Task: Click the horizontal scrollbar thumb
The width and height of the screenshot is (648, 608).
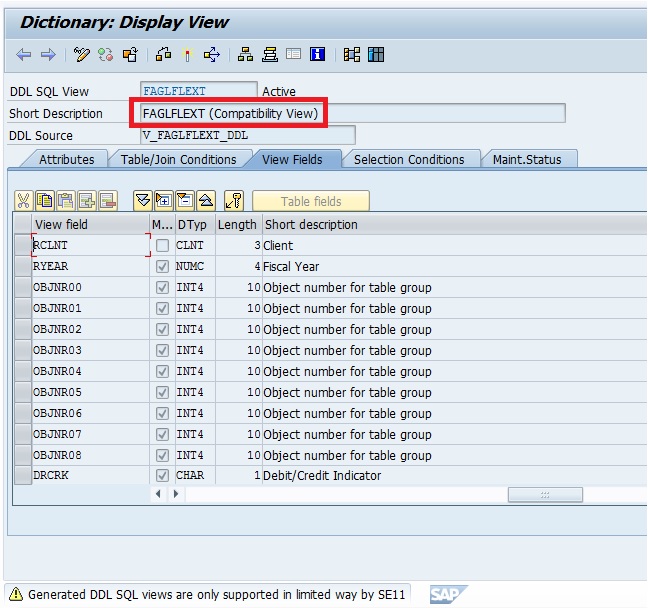Action: pyautogui.click(x=545, y=494)
